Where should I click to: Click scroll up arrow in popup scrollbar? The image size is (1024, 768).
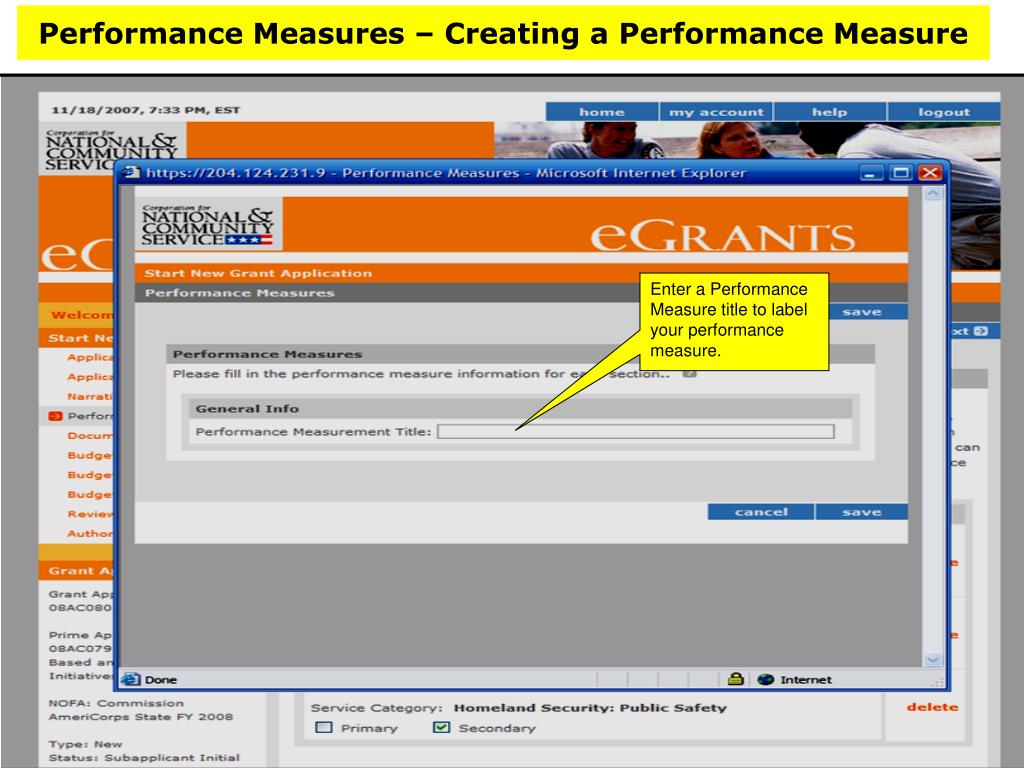coord(933,194)
